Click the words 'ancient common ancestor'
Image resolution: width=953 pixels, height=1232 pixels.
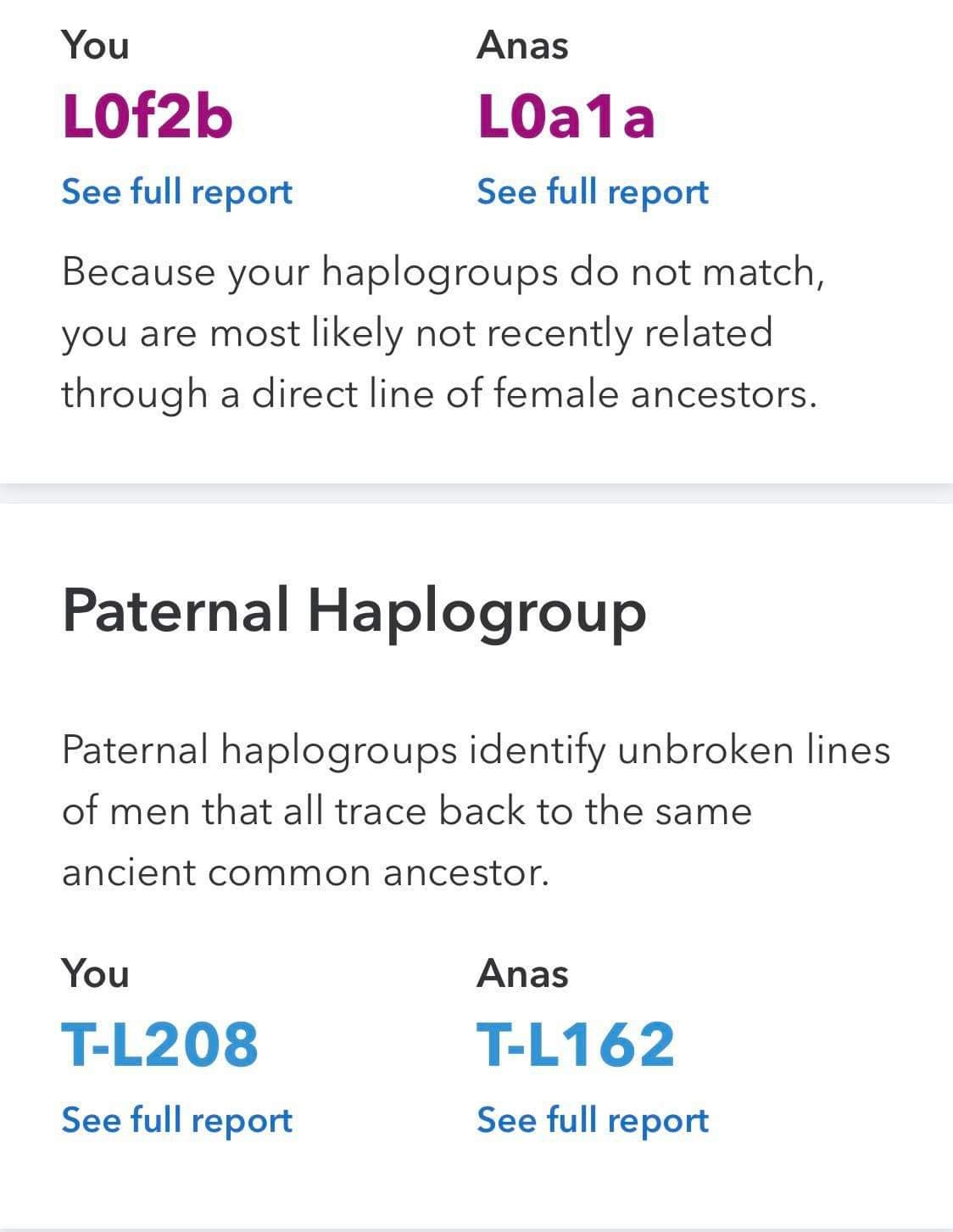[x=305, y=873]
